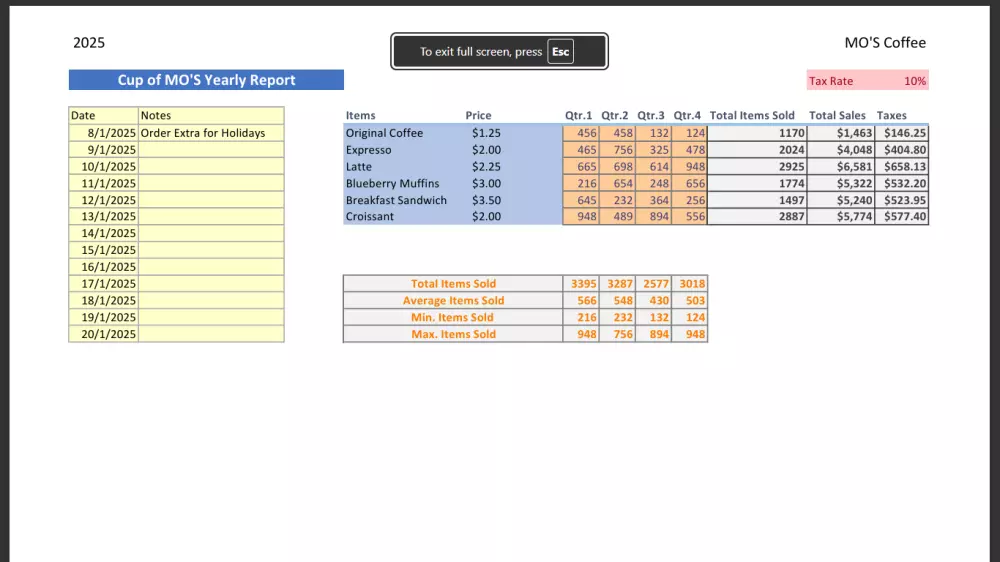
Task: Select the $5,774 total sales cell
Action: coord(841,216)
